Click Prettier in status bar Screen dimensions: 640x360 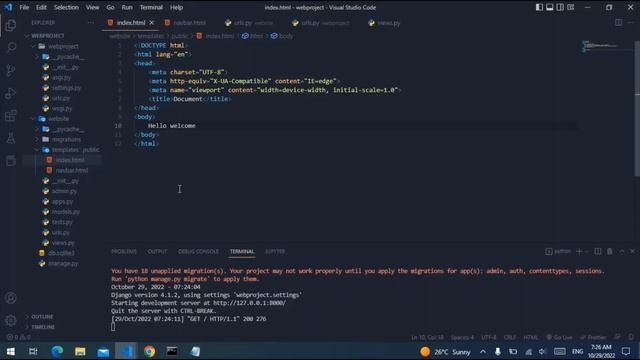pos(593,337)
